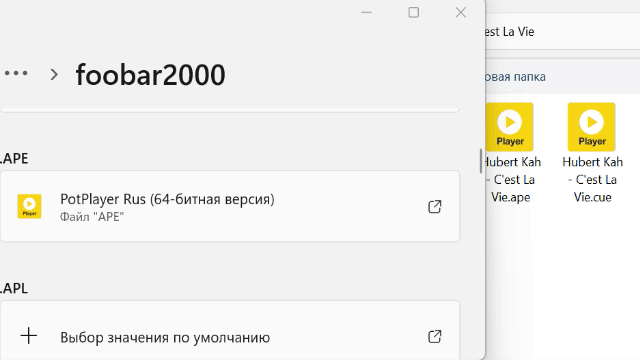Select the Hubert Kah - C'est La Vie.ape file icon
The image size is (640, 360).
pos(509,127)
